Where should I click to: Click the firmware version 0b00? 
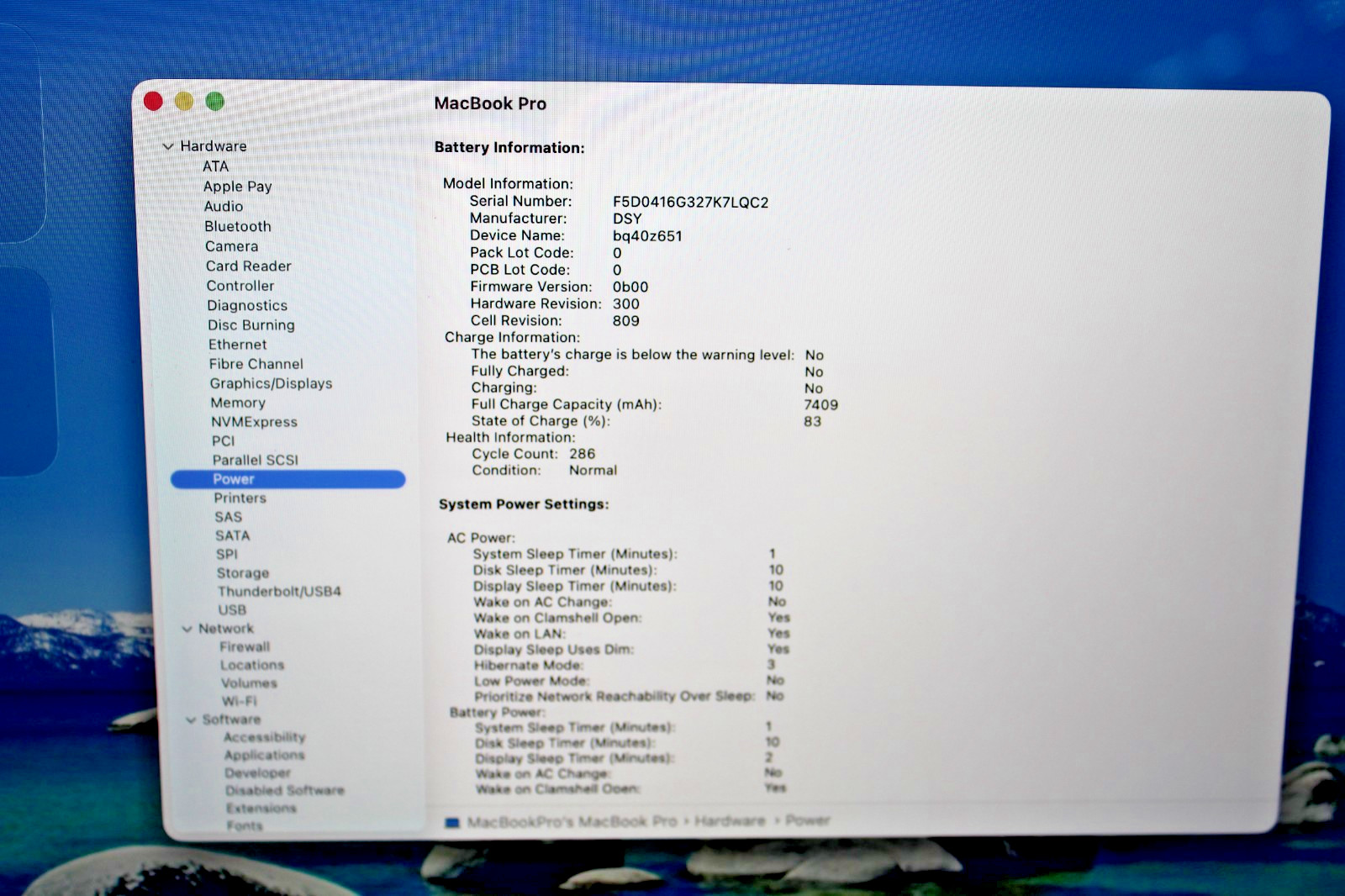[630, 287]
